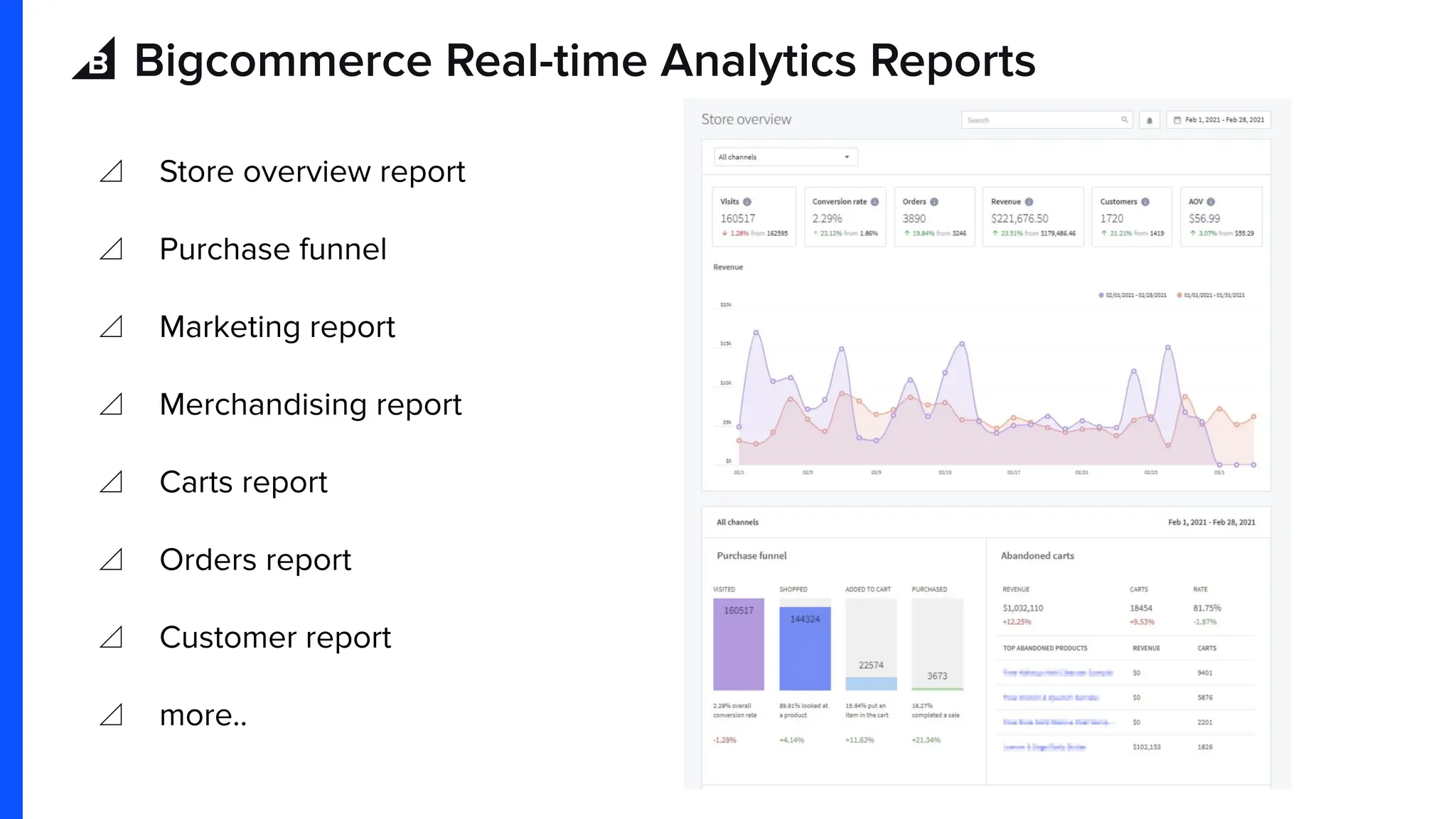Click the Merchandising report bullet text
Screen dimensions: 1456x819
311,405
